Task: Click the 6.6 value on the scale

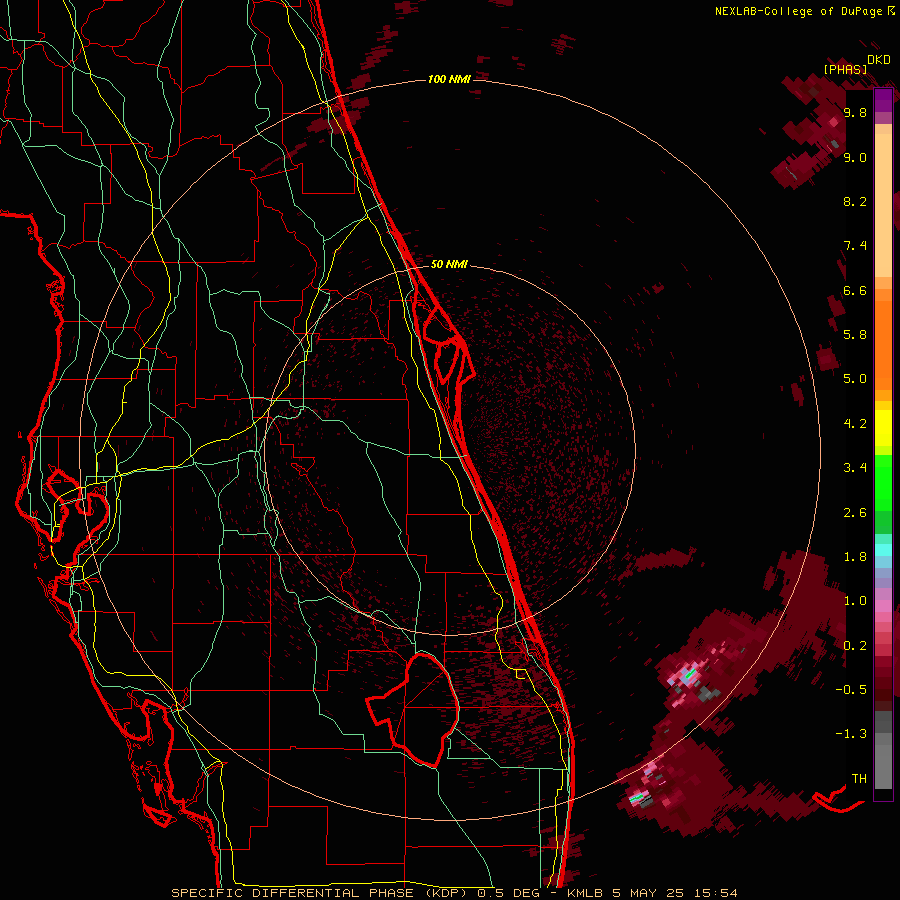Action: (855, 290)
